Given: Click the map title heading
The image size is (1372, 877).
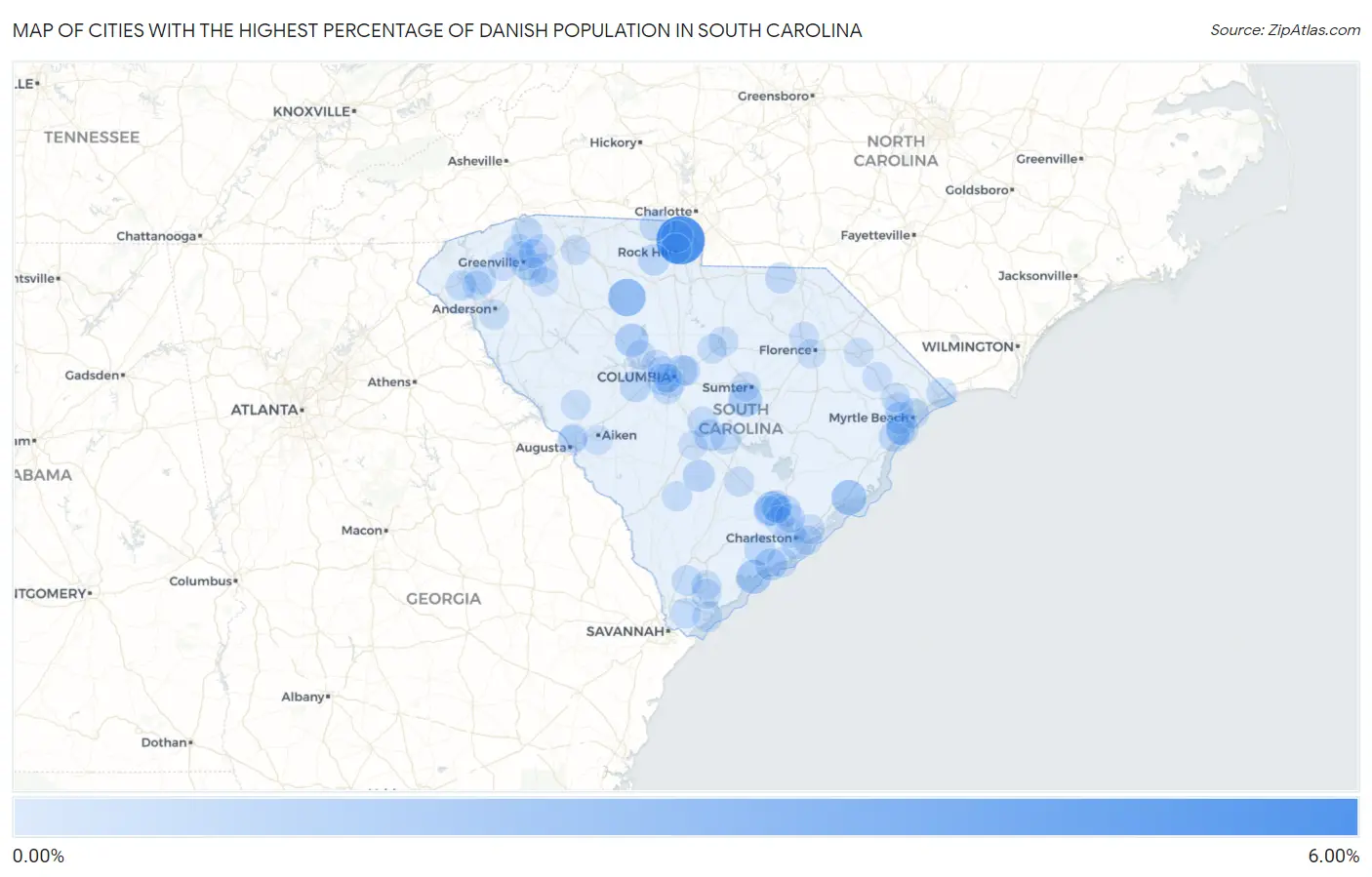Looking at the screenshot, I should [437, 30].
